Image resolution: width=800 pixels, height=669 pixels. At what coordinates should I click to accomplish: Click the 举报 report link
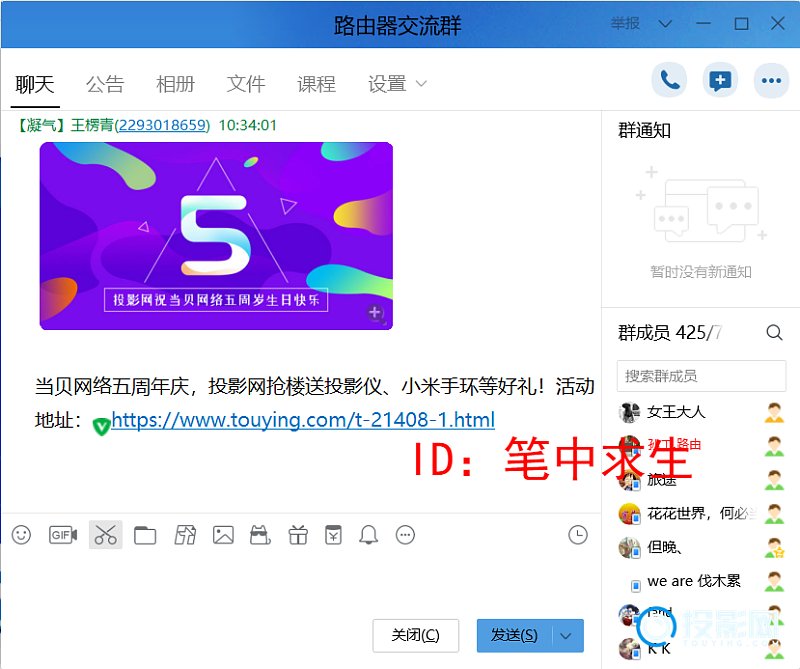[x=625, y=23]
